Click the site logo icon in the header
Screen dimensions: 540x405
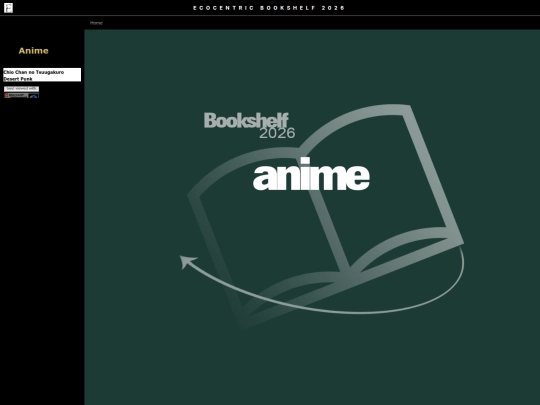point(8,8)
